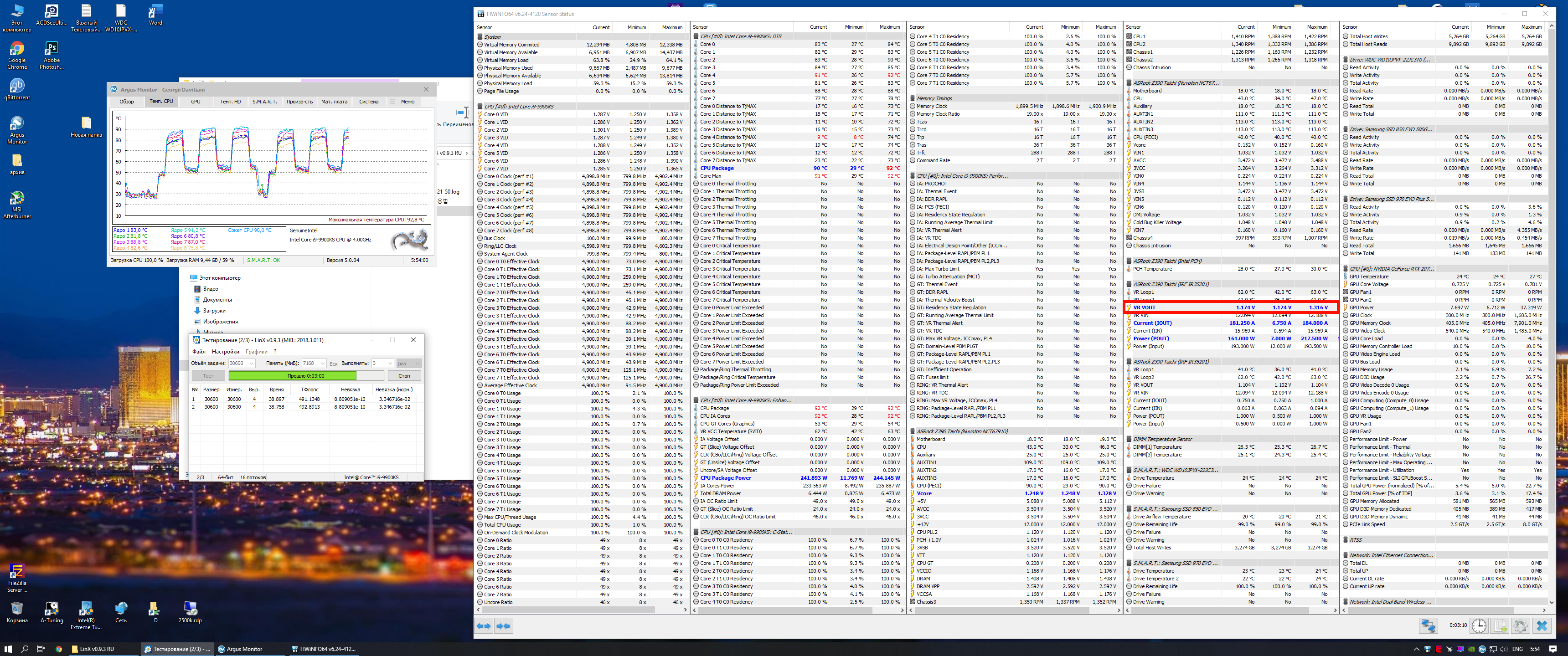Screen dimensions: 1568x656
Task: Open Выполнять count dropdown
Action: click(390, 363)
